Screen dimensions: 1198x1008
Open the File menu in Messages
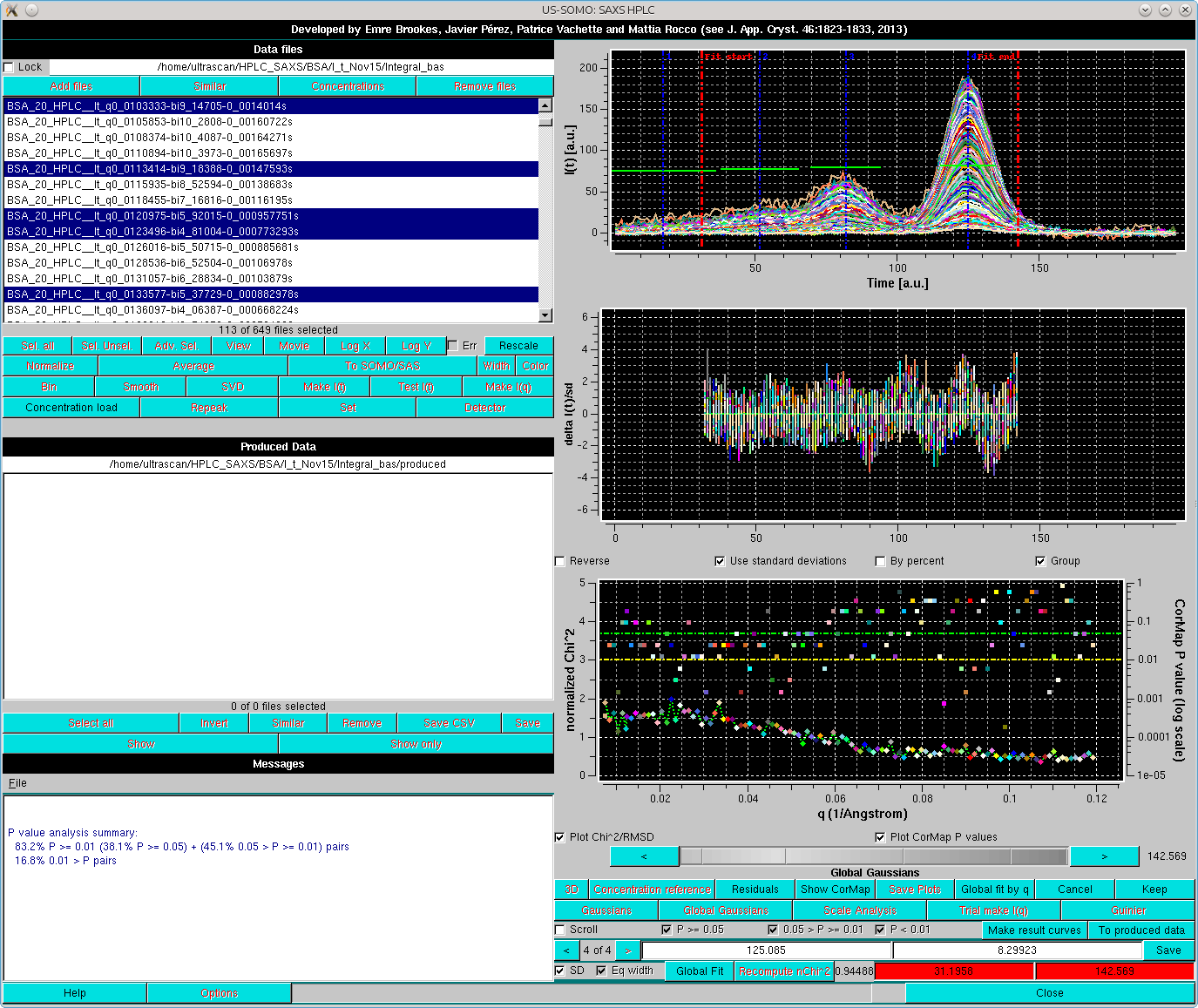click(x=17, y=783)
